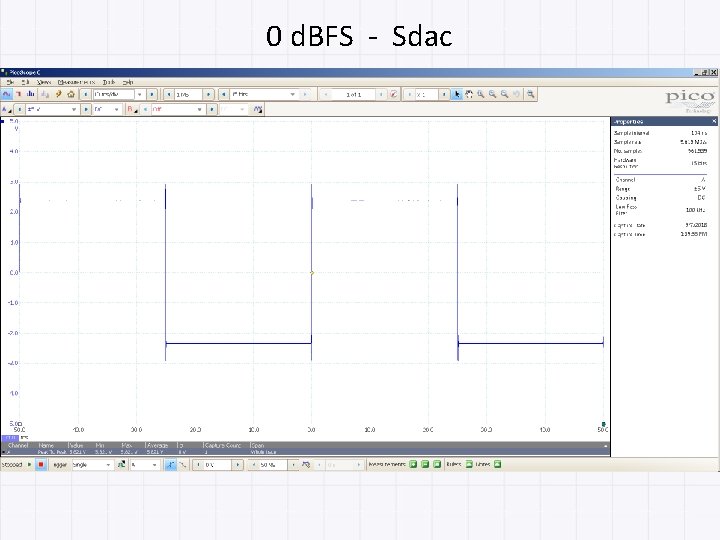Viewport: 720px width, 540px height.
Task: Click the green Go start capture button
Action: 30,465
